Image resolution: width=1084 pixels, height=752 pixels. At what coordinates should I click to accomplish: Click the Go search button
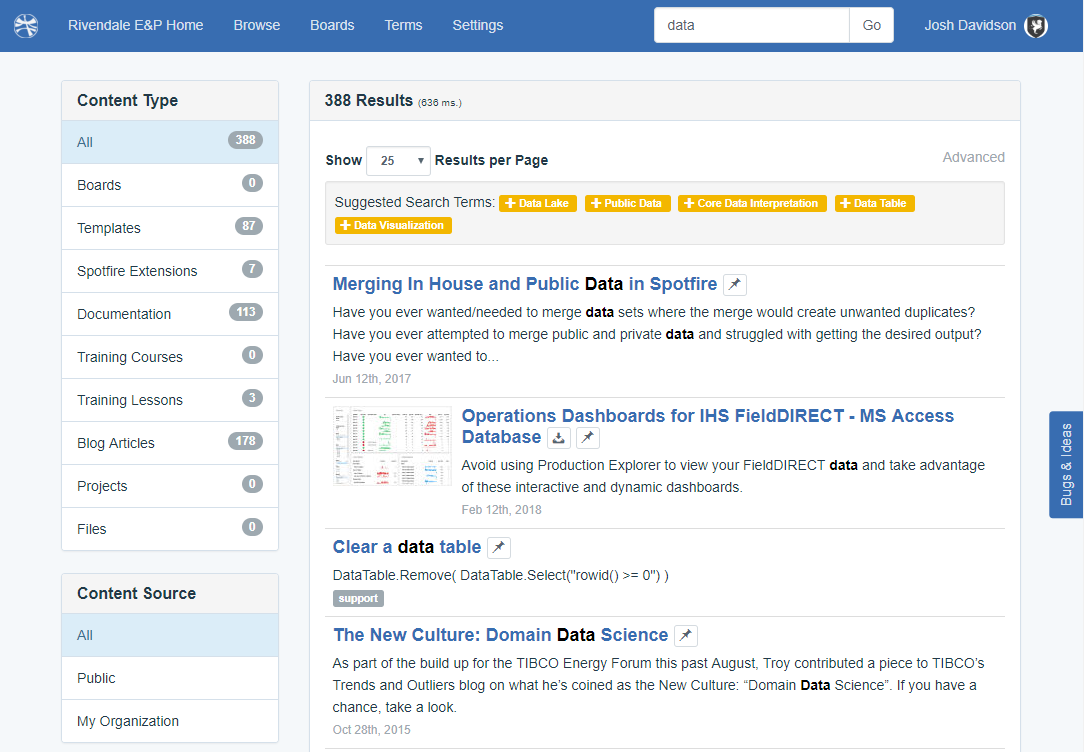tap(871, 26)
